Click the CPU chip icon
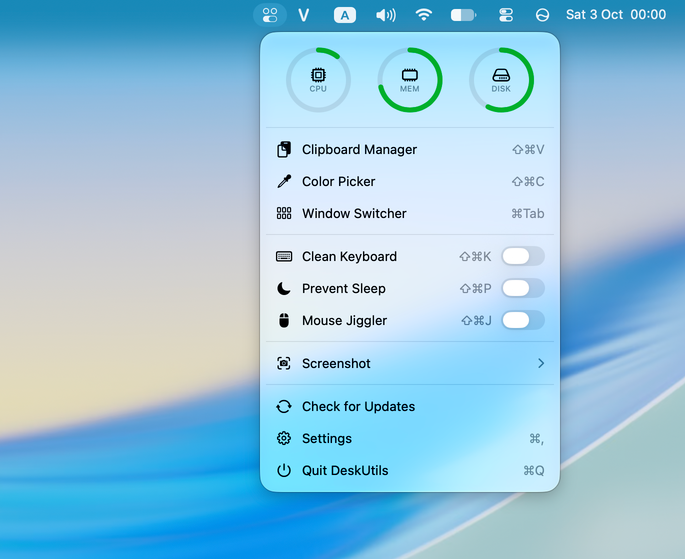The image size is (685, 559). 318,75
